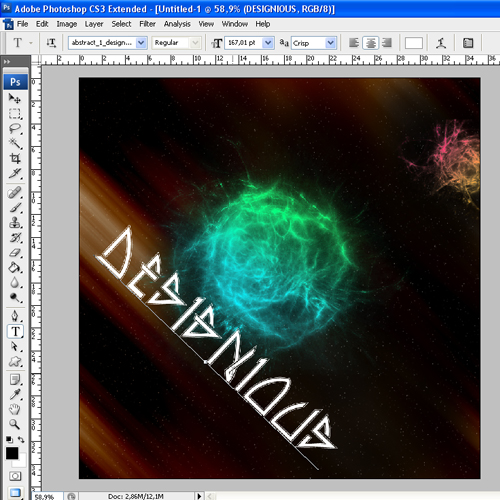Click the black foreground color swatch

[12, 453]
